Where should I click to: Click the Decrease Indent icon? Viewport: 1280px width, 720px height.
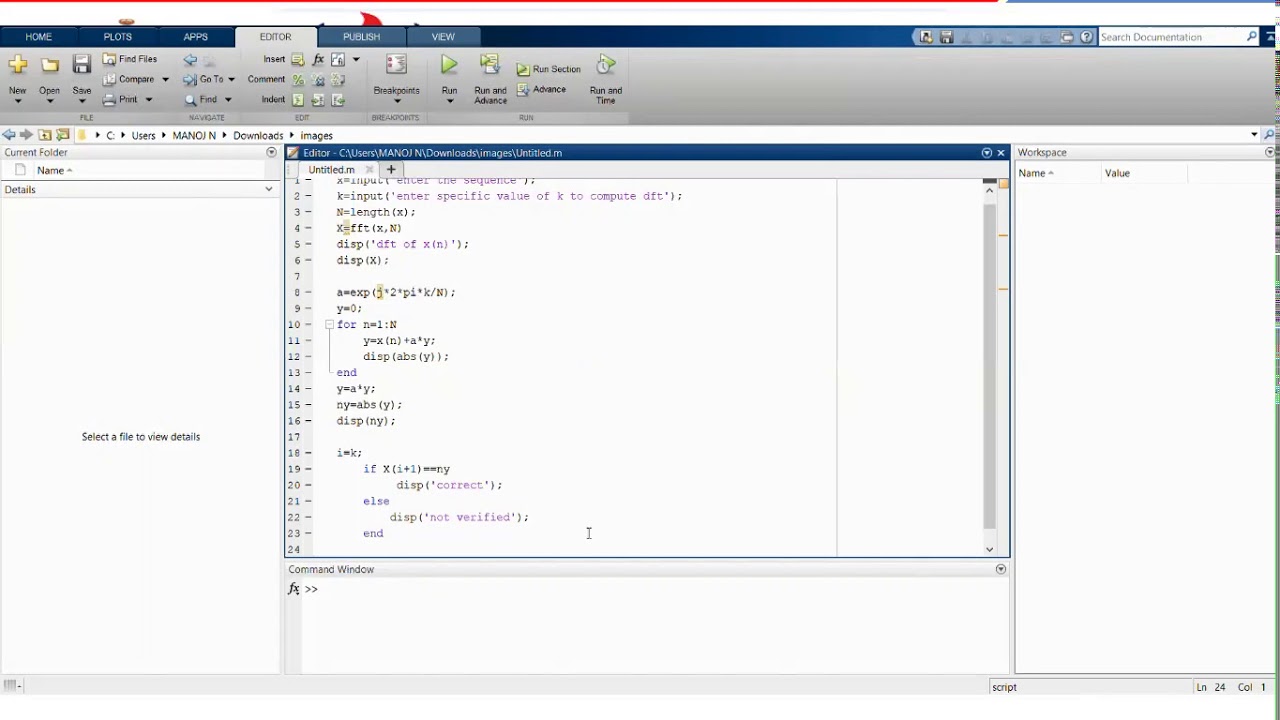[338, 99]
